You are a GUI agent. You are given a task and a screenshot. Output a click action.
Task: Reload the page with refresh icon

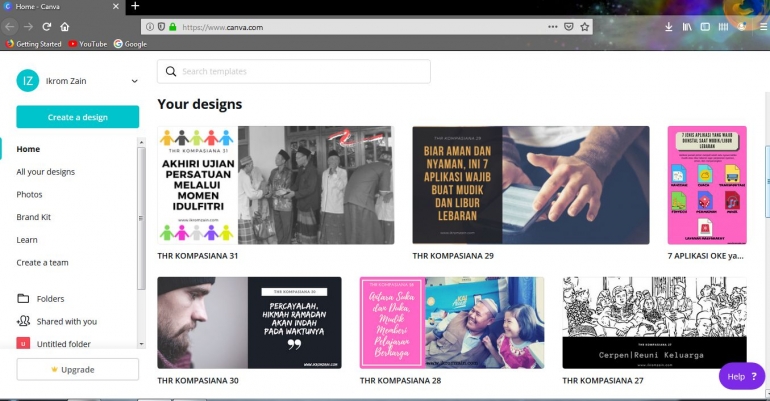[47, 27]
